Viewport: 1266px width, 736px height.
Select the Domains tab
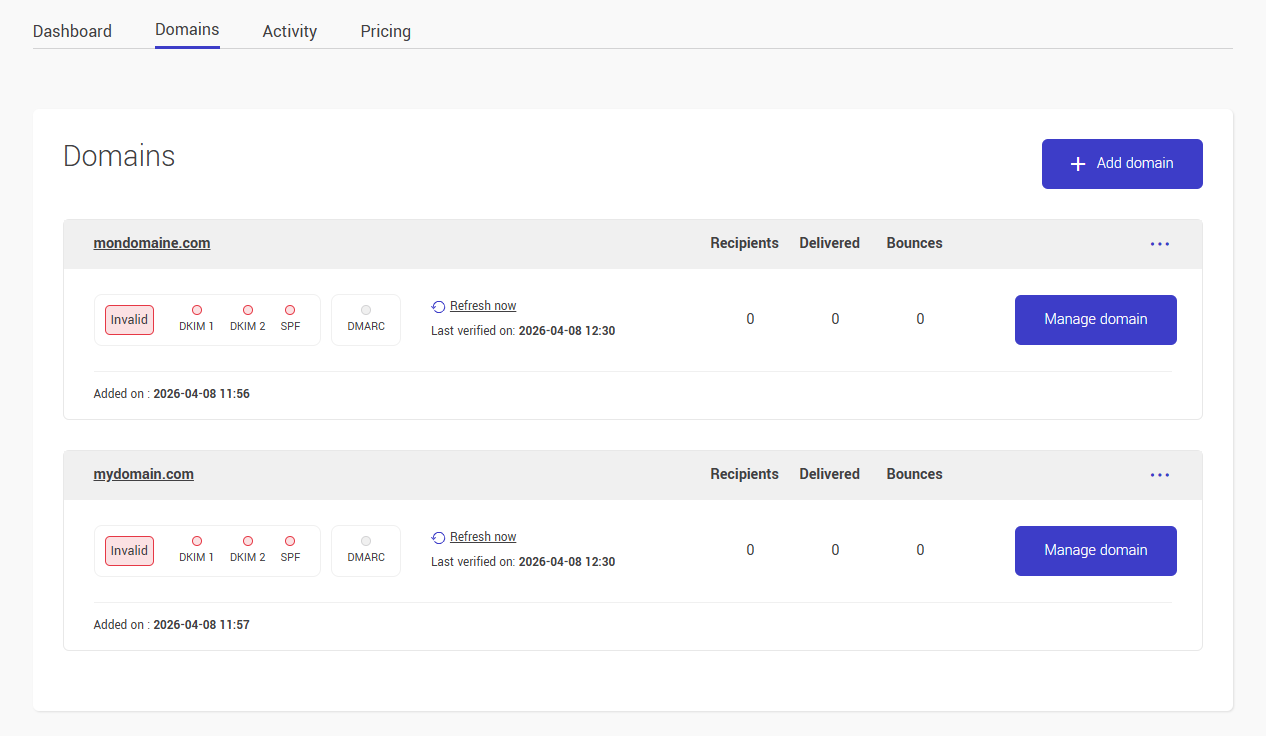(x=187, y=30)
